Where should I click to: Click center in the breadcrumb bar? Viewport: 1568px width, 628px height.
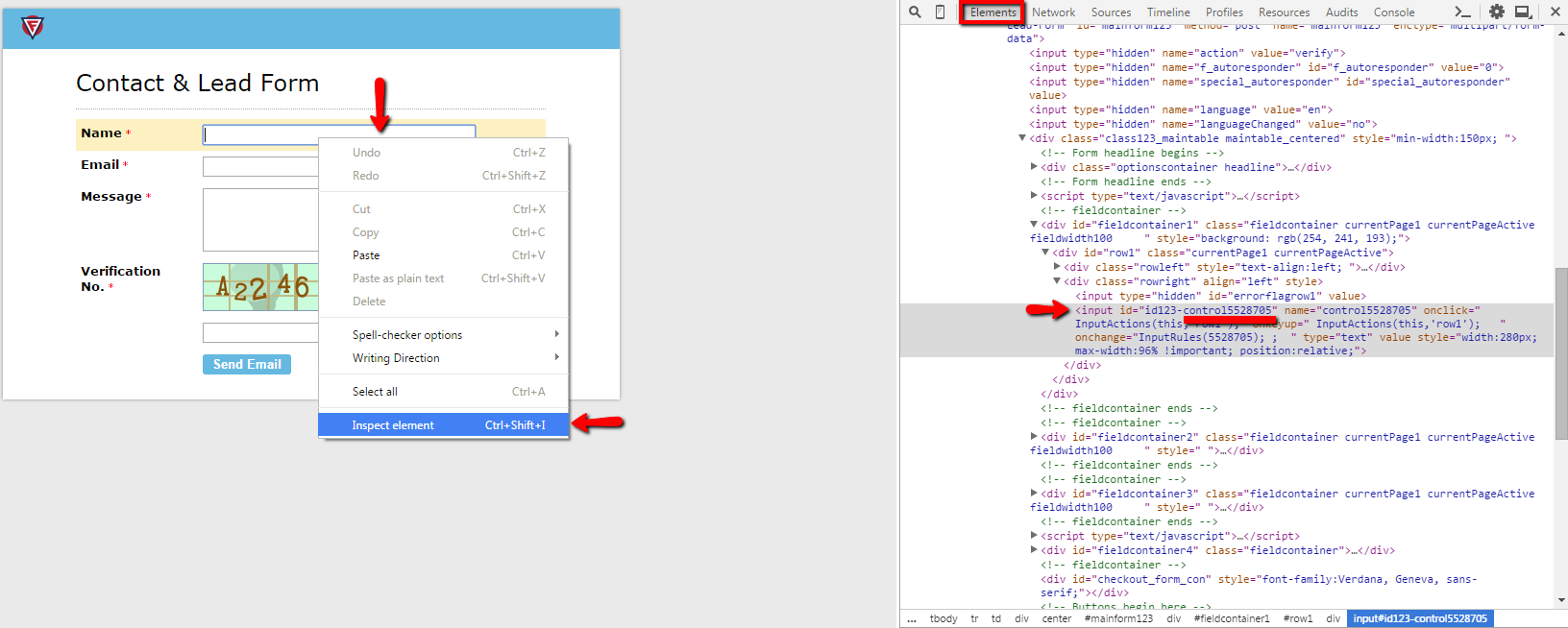point(1057,618)
